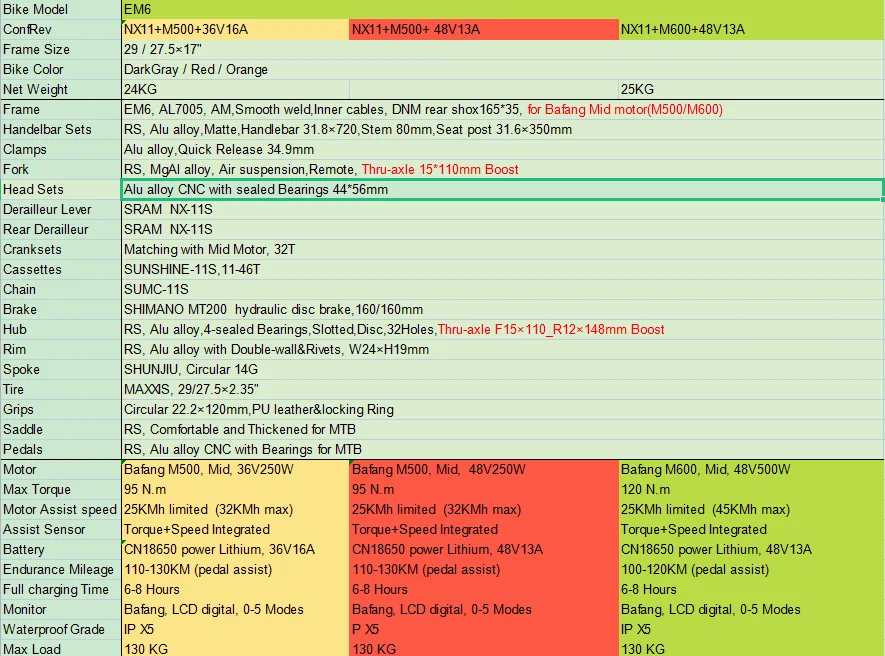Click the NX11+M500+36V16A configuration cell

pos(235,29)
